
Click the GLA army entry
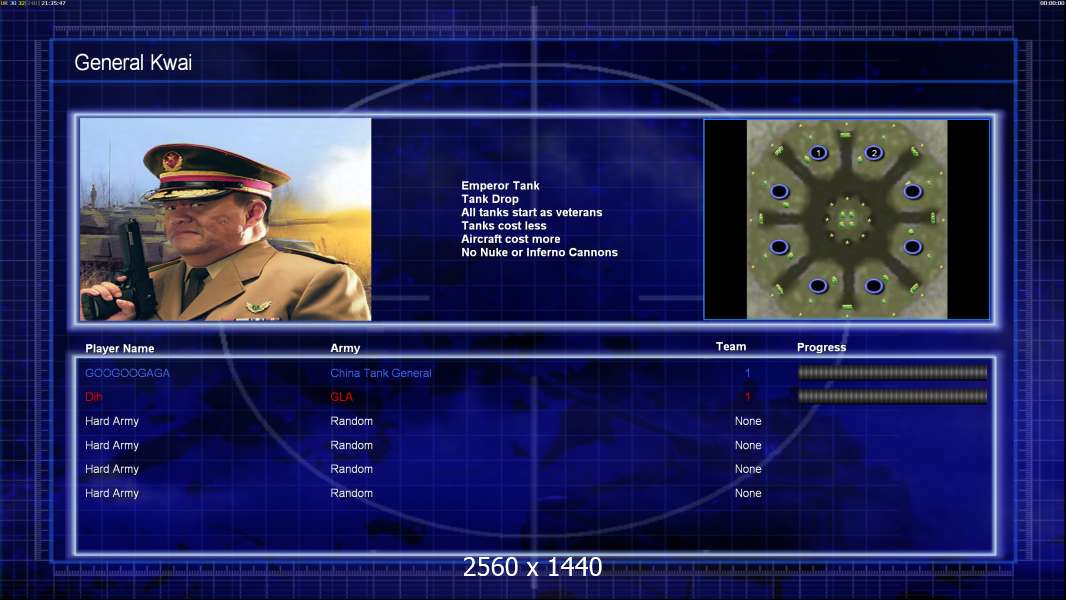tap(341, 397)
